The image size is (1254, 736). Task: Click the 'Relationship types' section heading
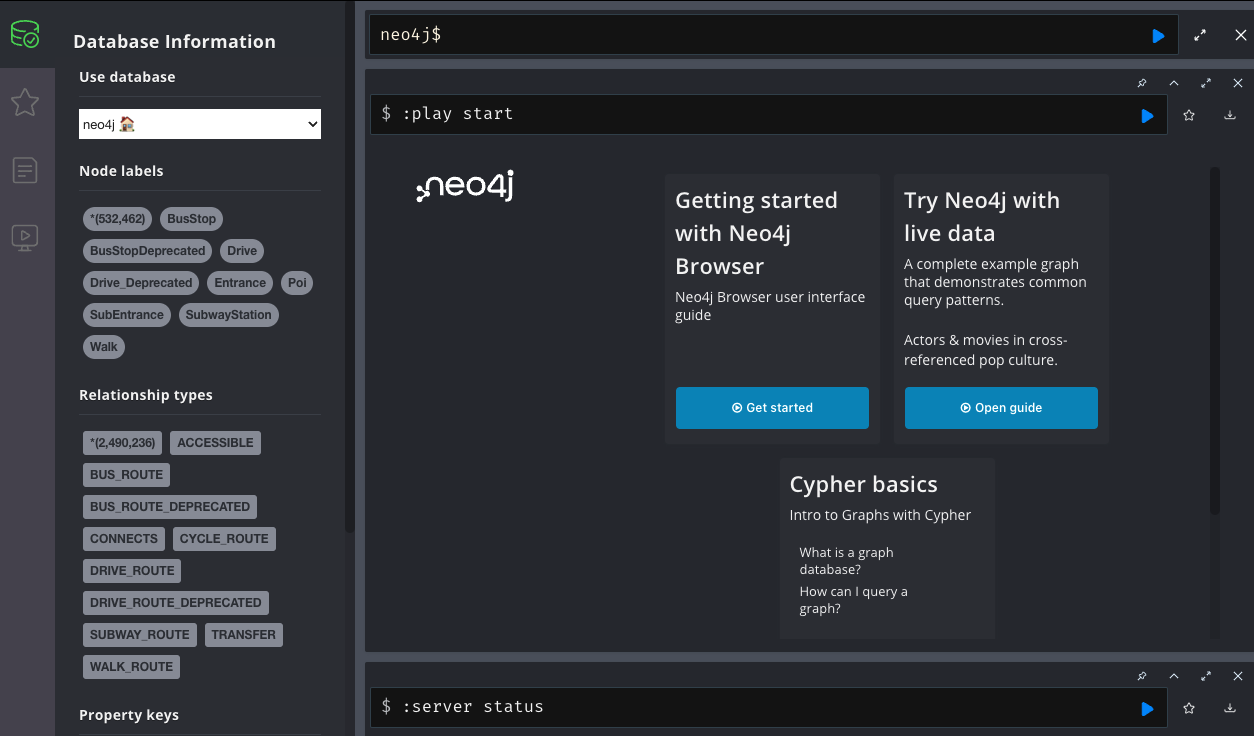(x=146, y=395)
